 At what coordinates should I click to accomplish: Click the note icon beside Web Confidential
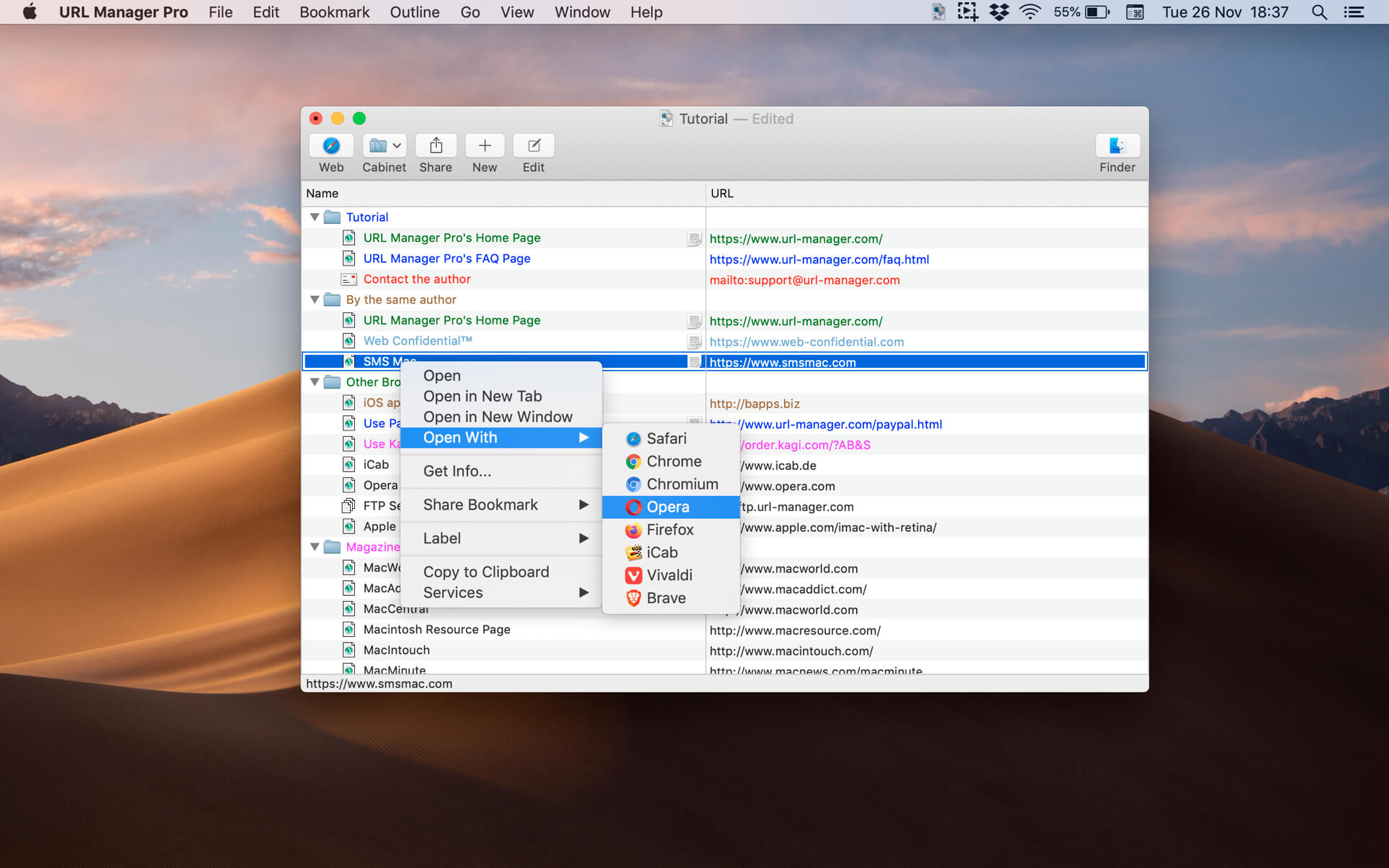click(x=694, y=342)
